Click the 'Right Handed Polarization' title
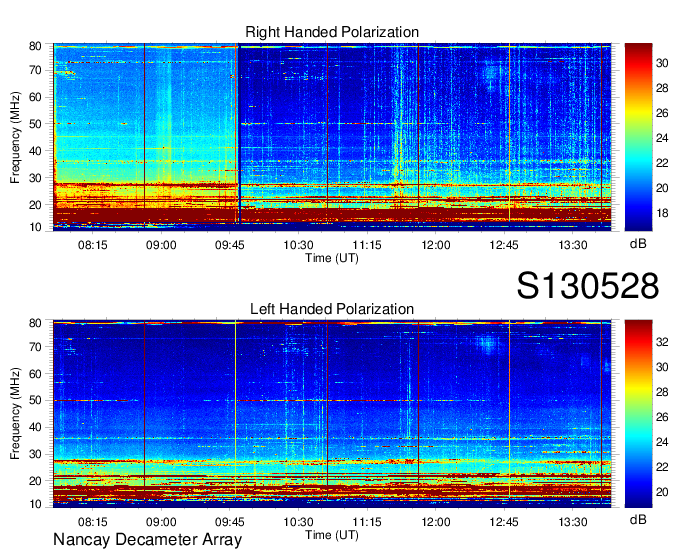This screenshot has width=680, height=552. [332, 32]
